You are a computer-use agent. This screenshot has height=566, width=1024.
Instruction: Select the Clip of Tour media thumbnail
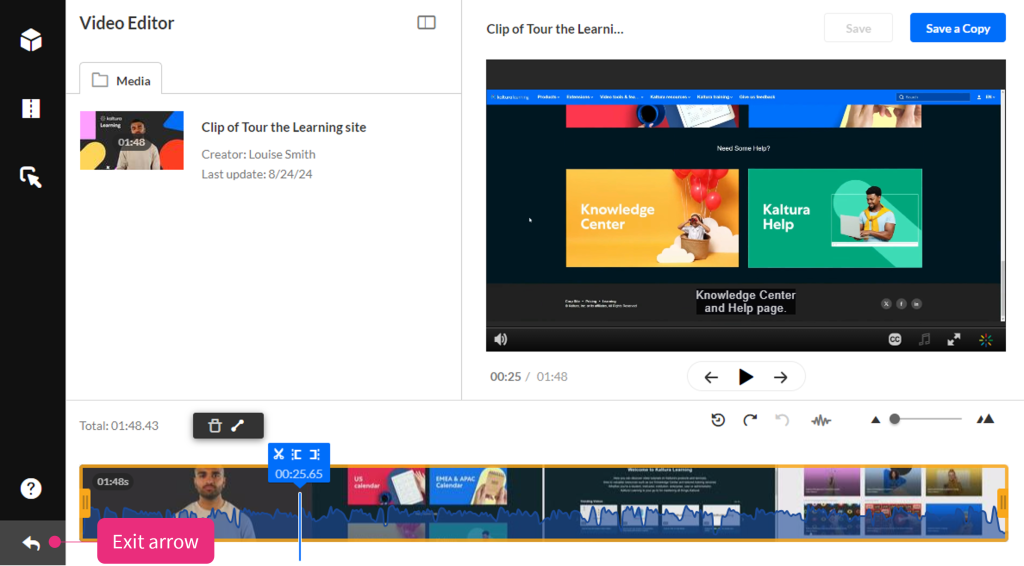point(132,140)
